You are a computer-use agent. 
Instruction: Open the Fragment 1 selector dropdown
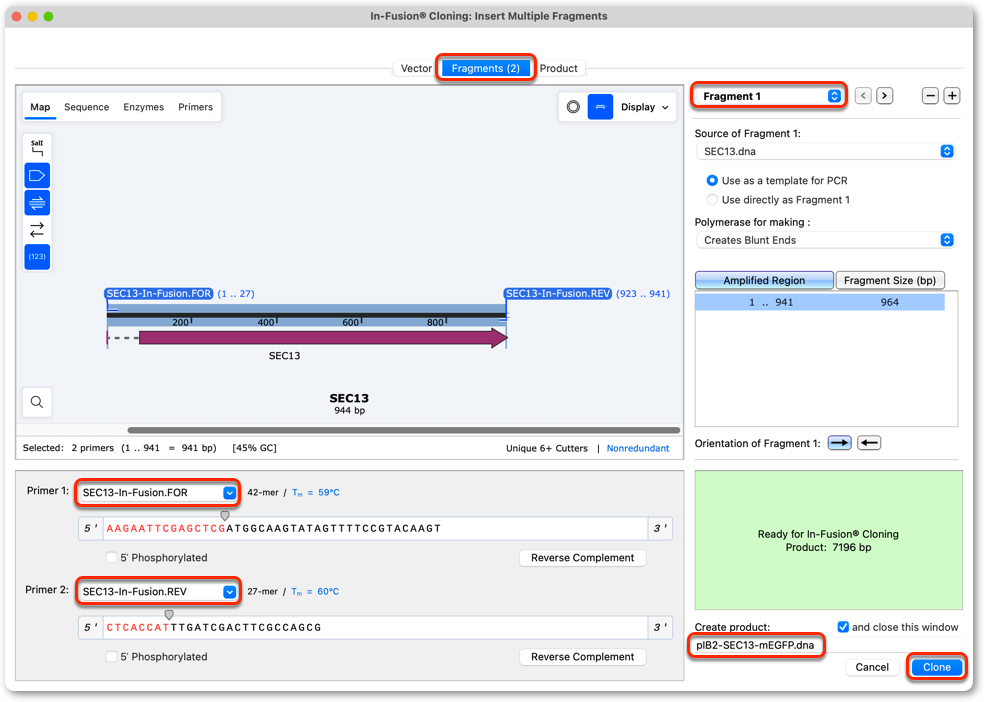769,96
